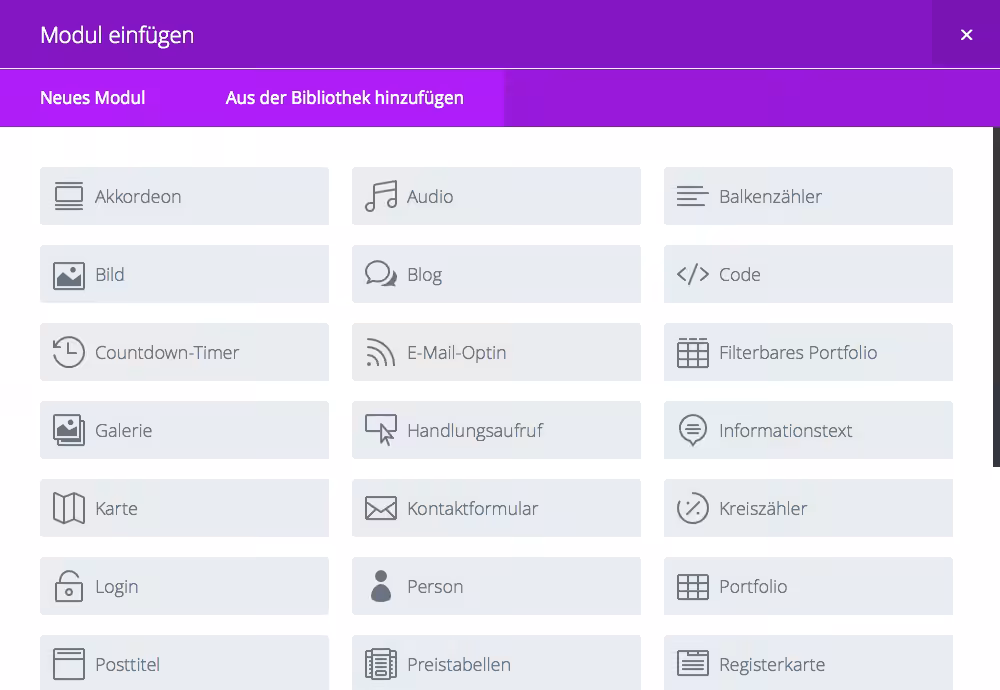
Task: Click the module list vertical scrollbar
Action: [x=996, y=297]
